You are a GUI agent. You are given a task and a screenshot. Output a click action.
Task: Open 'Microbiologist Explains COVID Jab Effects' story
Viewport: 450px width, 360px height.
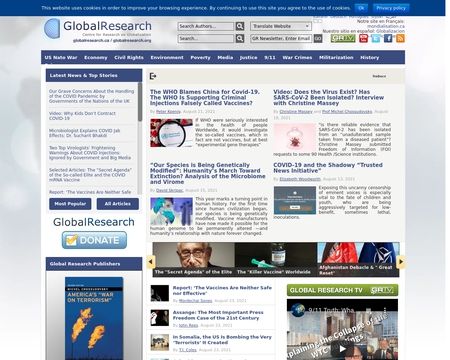[84, 133]
